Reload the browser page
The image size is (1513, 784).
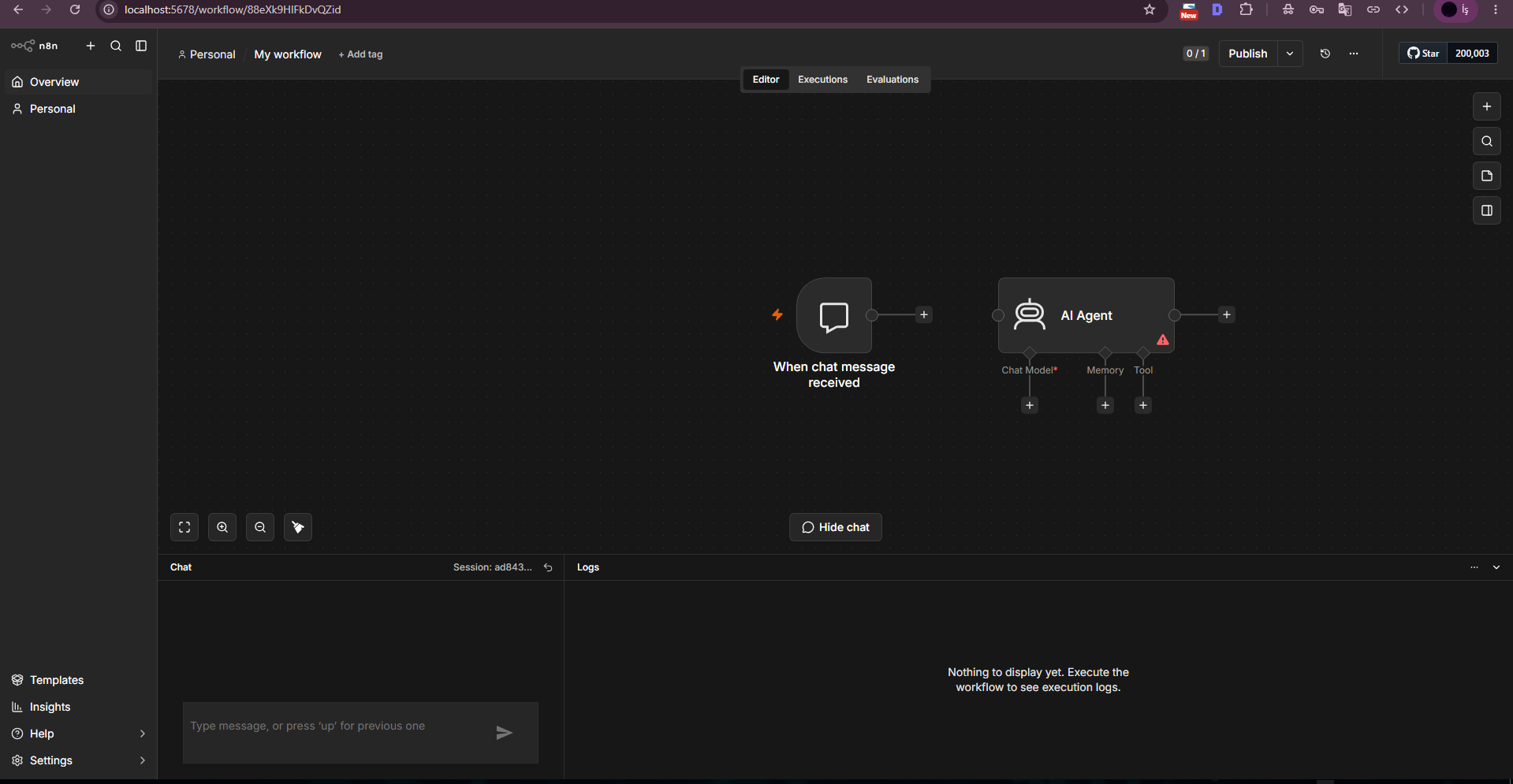[x=75, y=9]
